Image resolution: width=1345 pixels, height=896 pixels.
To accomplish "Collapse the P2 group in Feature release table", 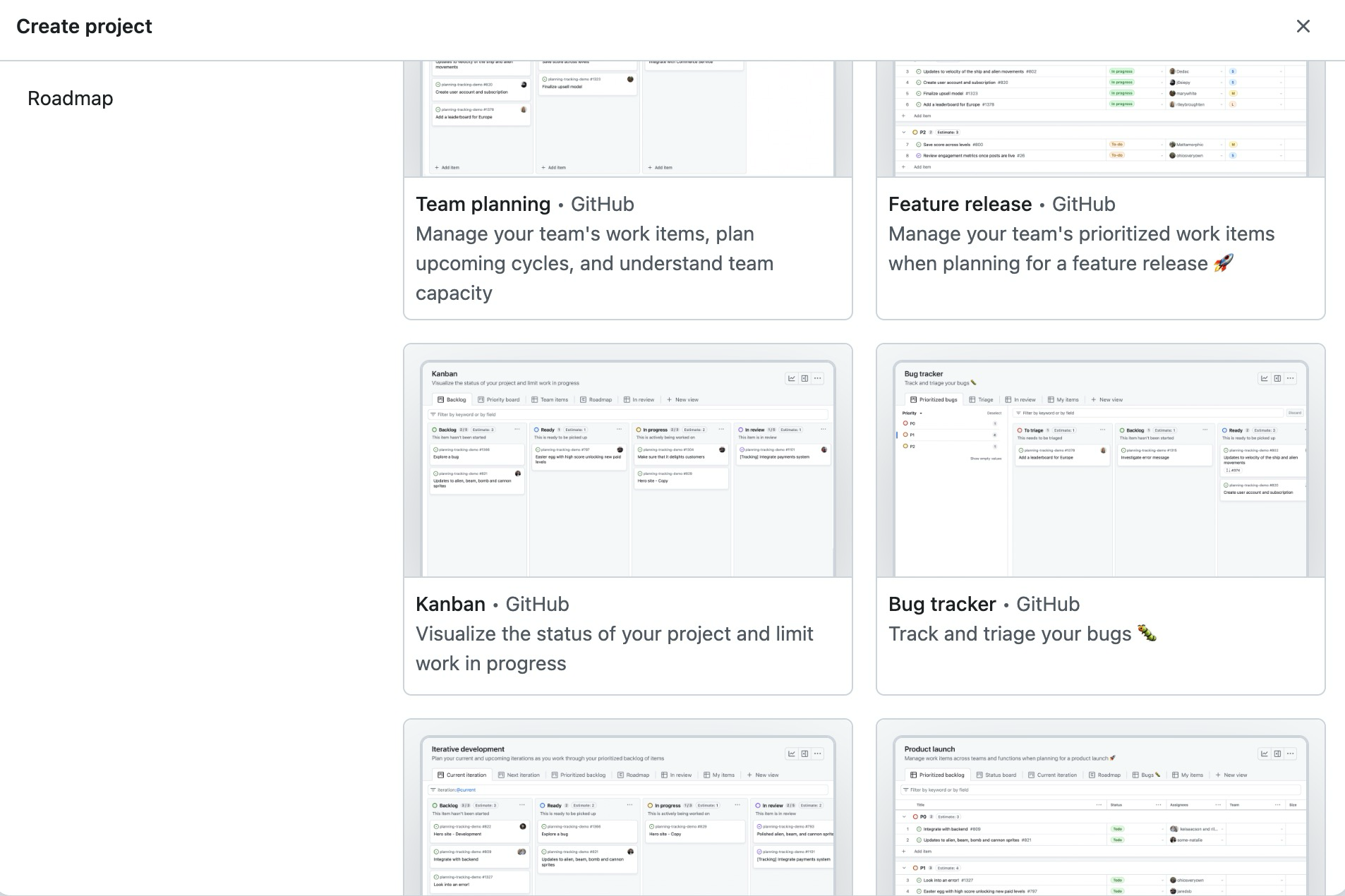I will coord(904,132).
